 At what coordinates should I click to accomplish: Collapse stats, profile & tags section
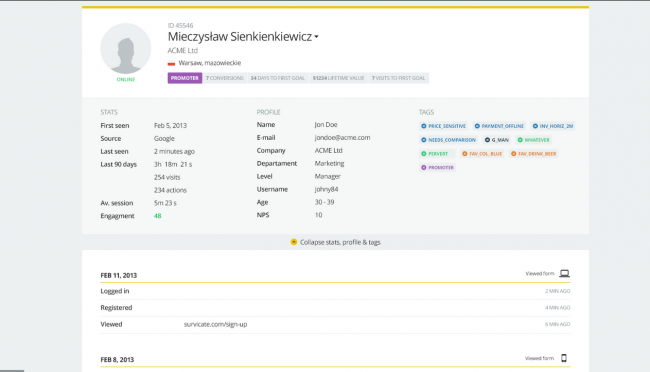(335, 242)
